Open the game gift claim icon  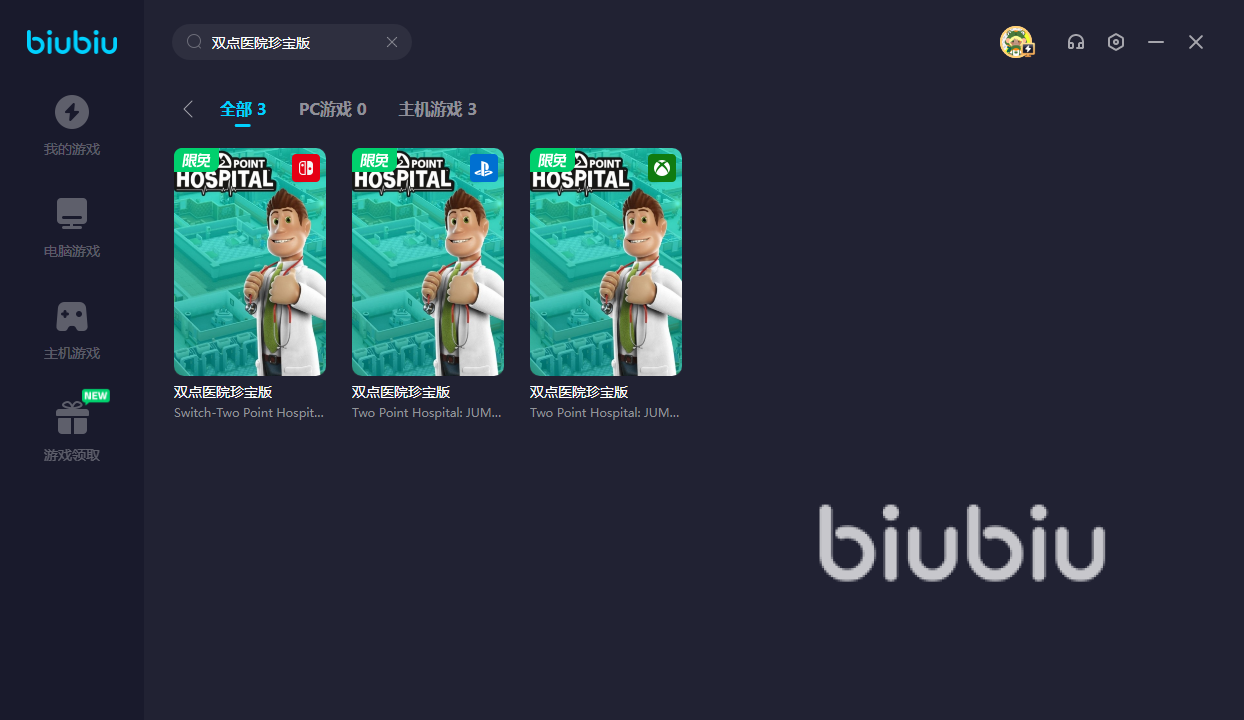coord(72,418)
